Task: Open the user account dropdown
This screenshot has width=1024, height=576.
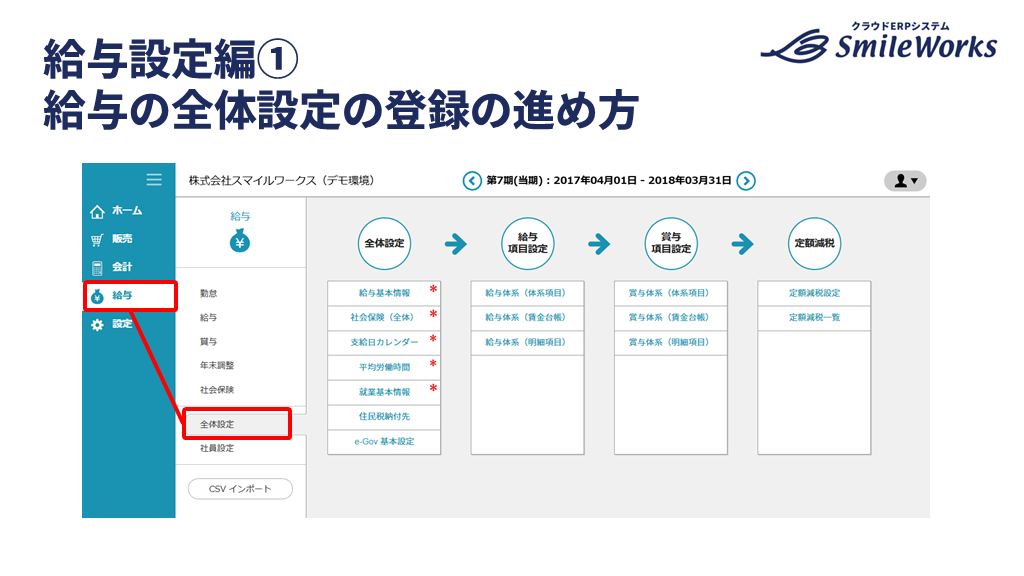Action: pyautogui.click(x=905, y=181)
